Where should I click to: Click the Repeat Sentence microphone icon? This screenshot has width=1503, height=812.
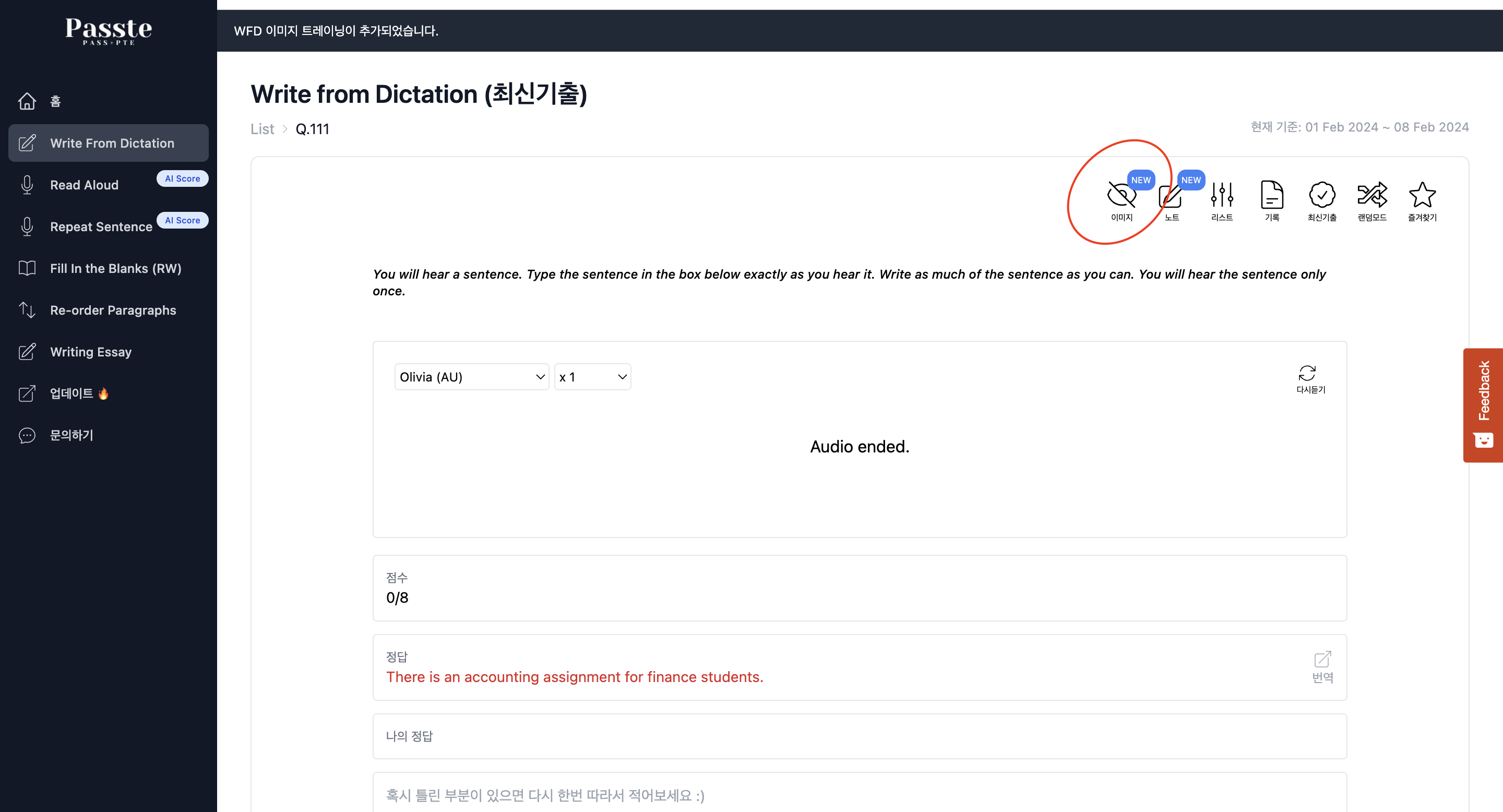tap(27, 227)
